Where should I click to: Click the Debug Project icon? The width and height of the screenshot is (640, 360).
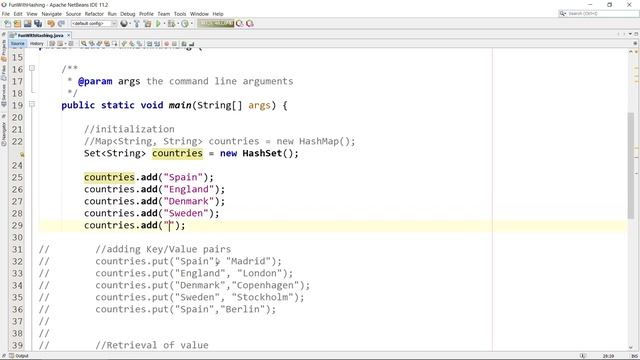click(x=171, y=24)
